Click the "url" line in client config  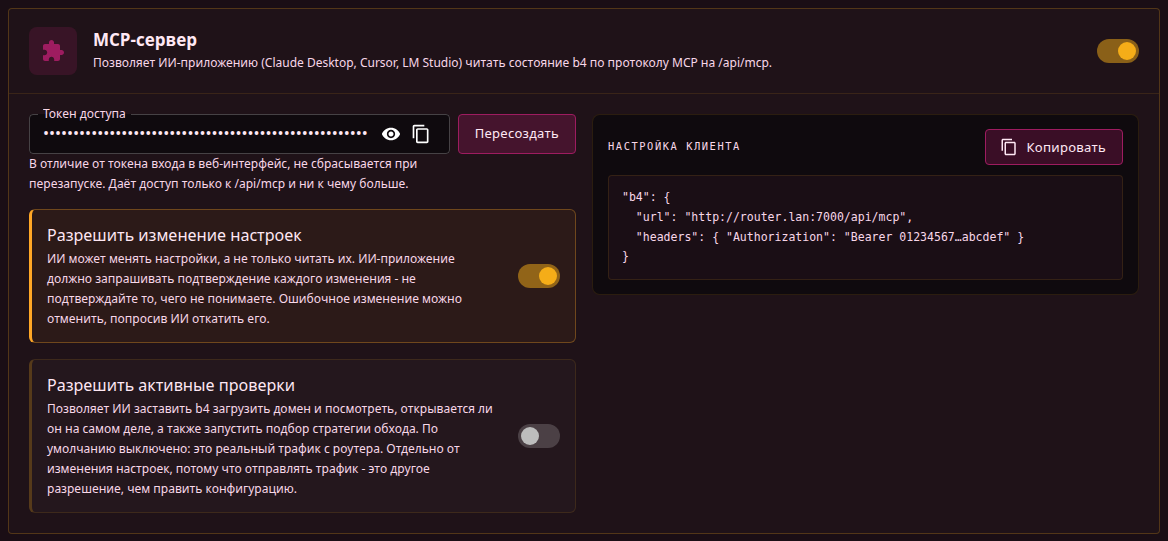774,218
